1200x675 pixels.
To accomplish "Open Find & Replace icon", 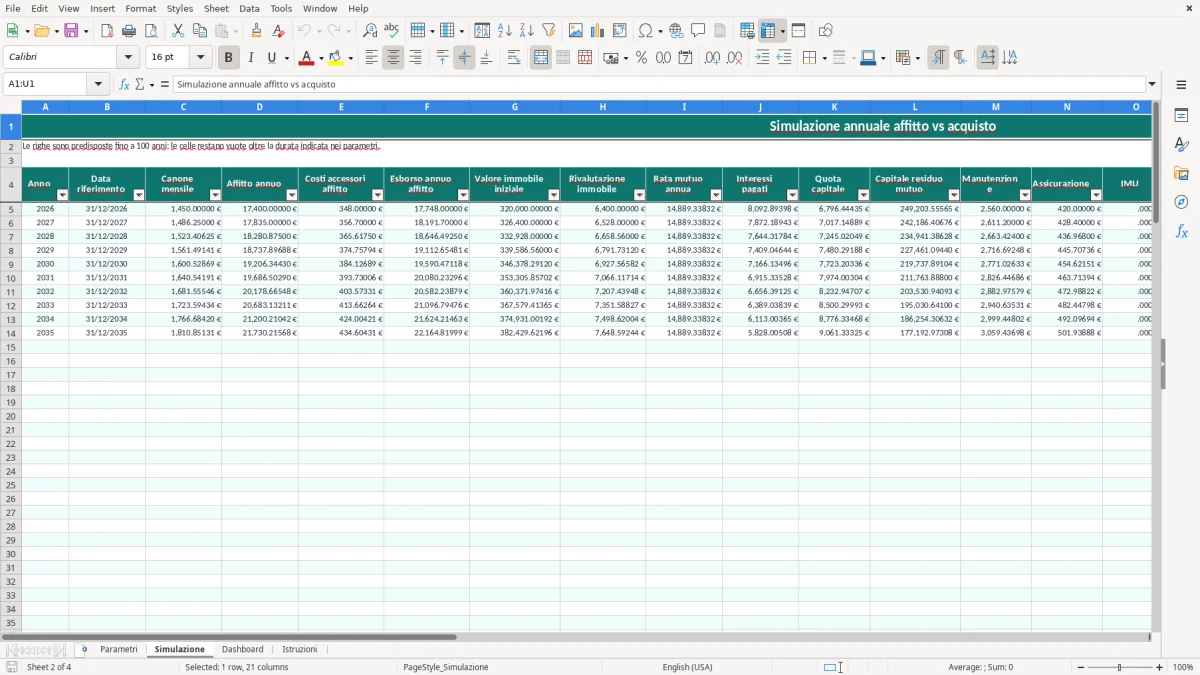I will pos(370,31).
